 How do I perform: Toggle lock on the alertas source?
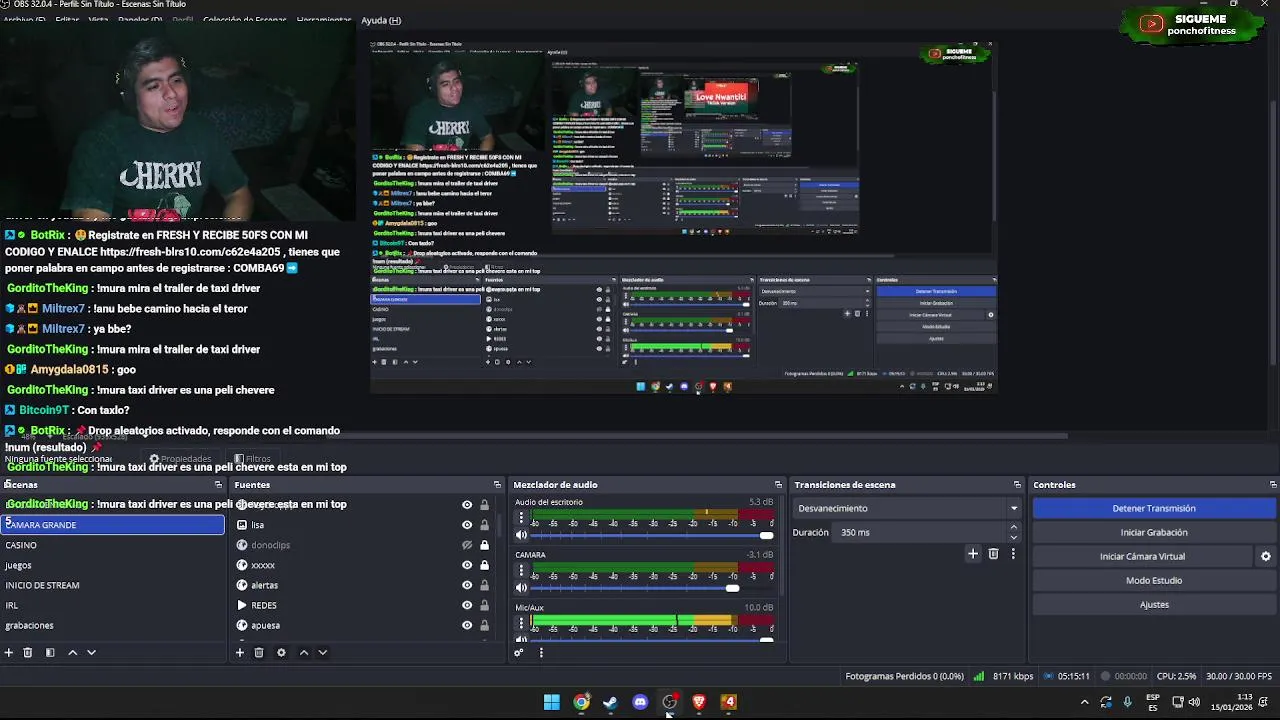point(484,585)
